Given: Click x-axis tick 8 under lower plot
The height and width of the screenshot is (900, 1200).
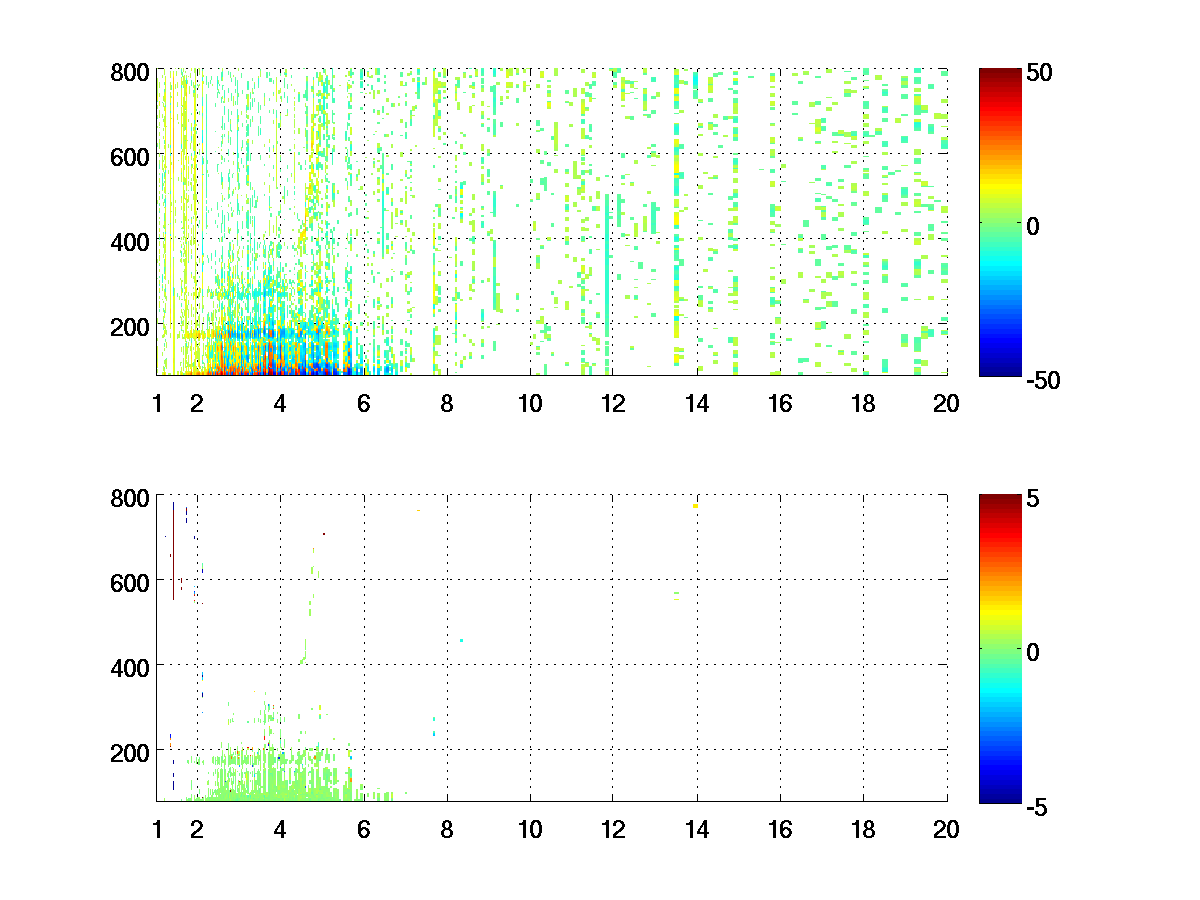Looking at the screenshot, I should pos(446,829).
